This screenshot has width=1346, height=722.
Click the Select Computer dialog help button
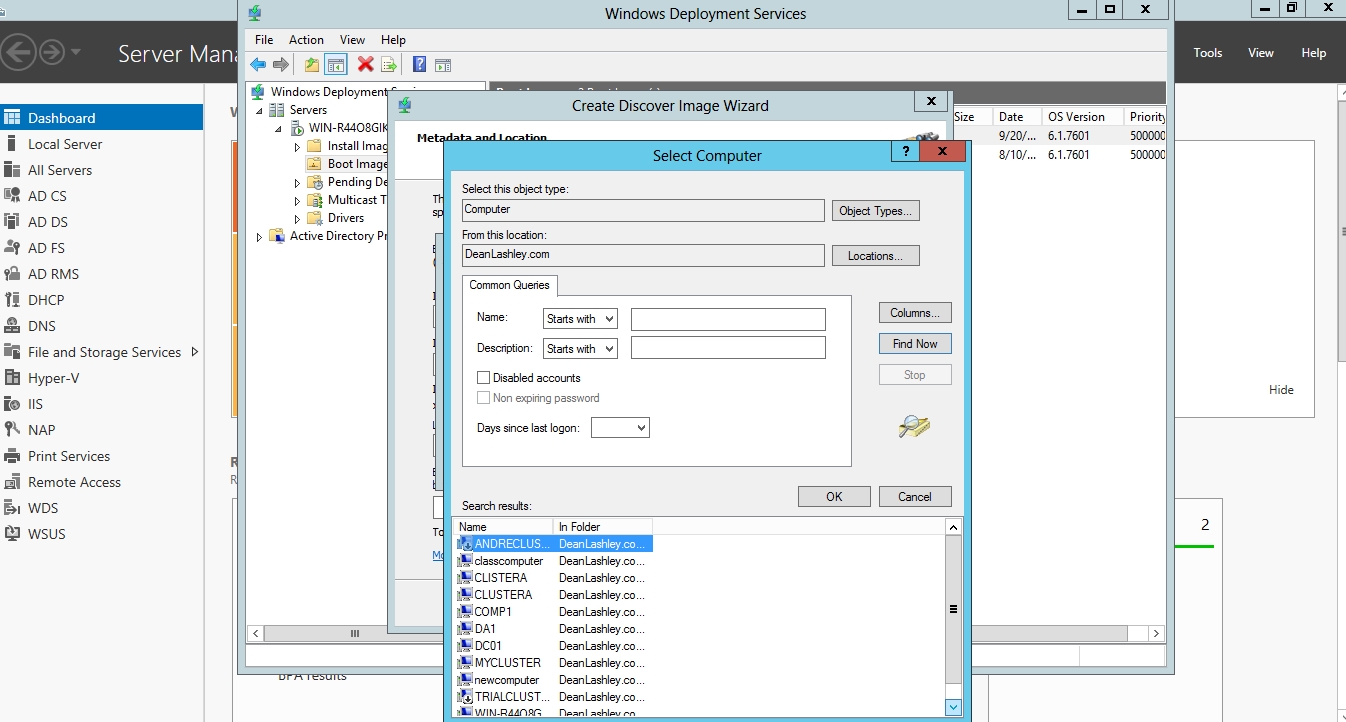click(x=905, y=152)
